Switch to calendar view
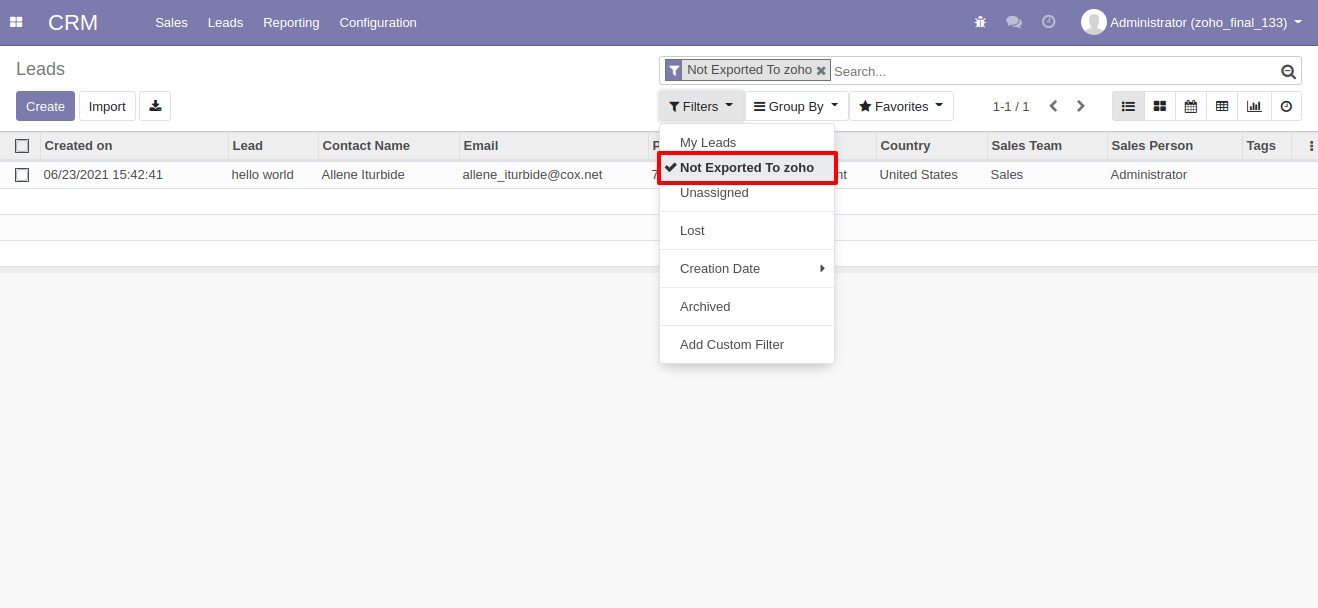The width and height of the screenshot is (1318, 608). (1191, 106)
